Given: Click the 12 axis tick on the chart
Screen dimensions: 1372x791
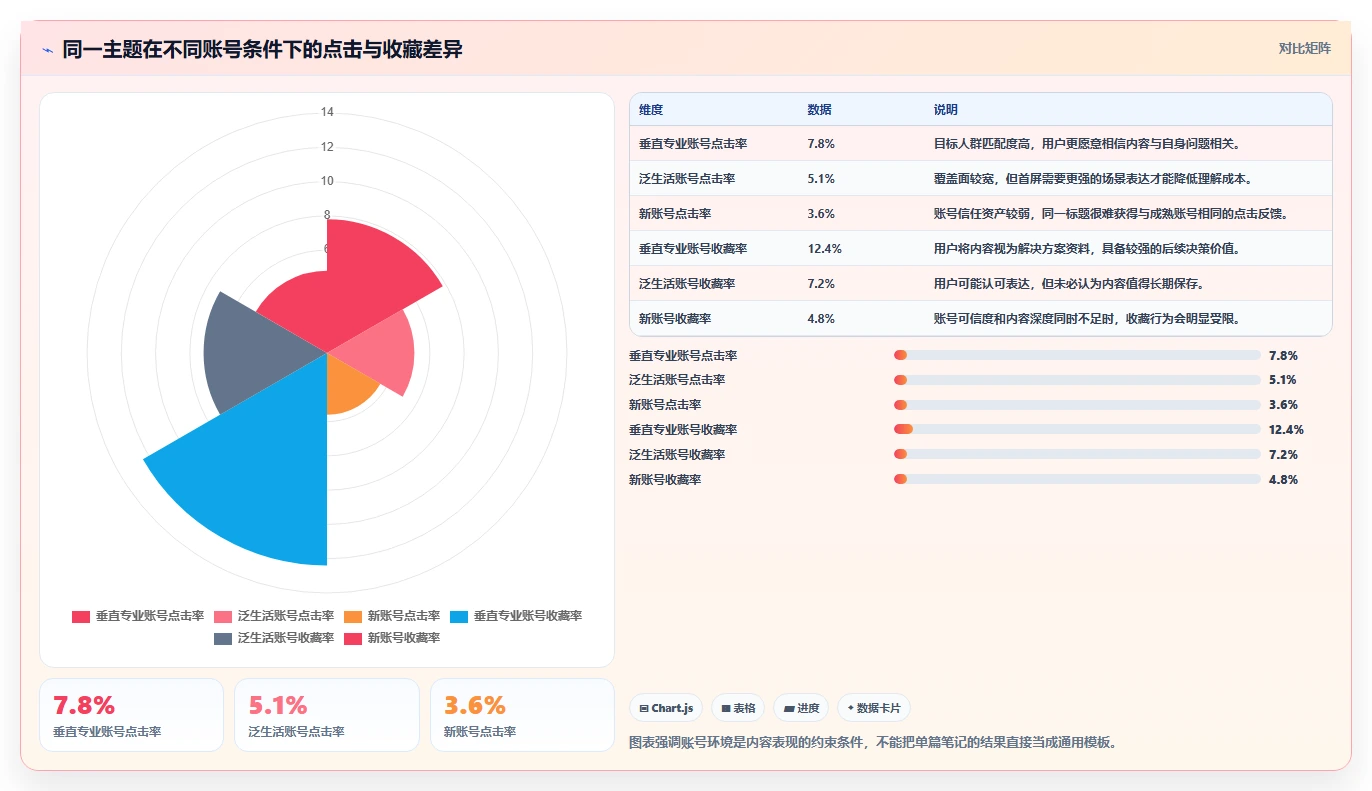Looking at the screenshot, I should pyautogui.click(x=327, y=147).
